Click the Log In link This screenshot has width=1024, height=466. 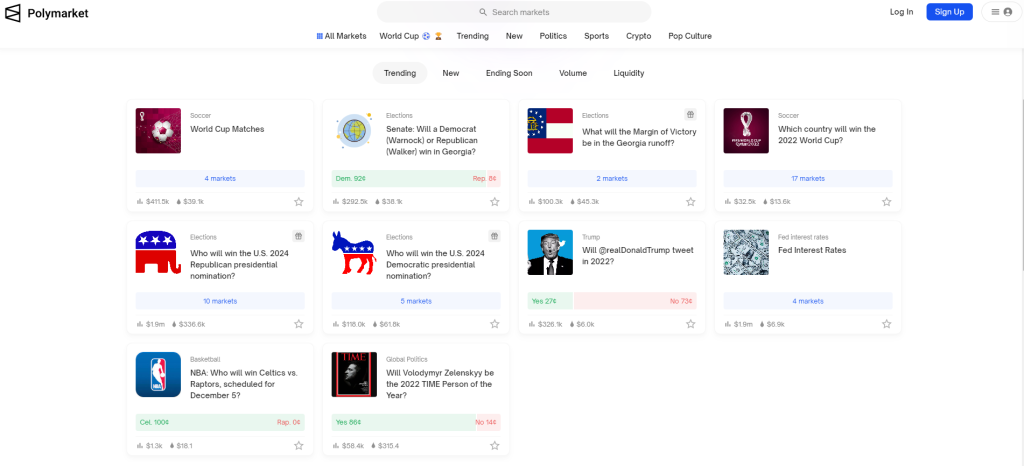pos(901,12)
